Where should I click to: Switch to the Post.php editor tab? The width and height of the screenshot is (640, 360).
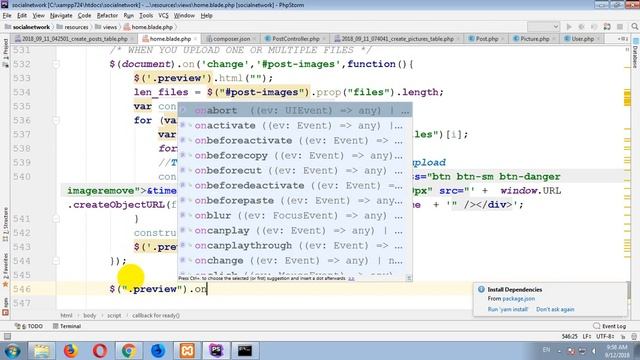click(487, 39)
